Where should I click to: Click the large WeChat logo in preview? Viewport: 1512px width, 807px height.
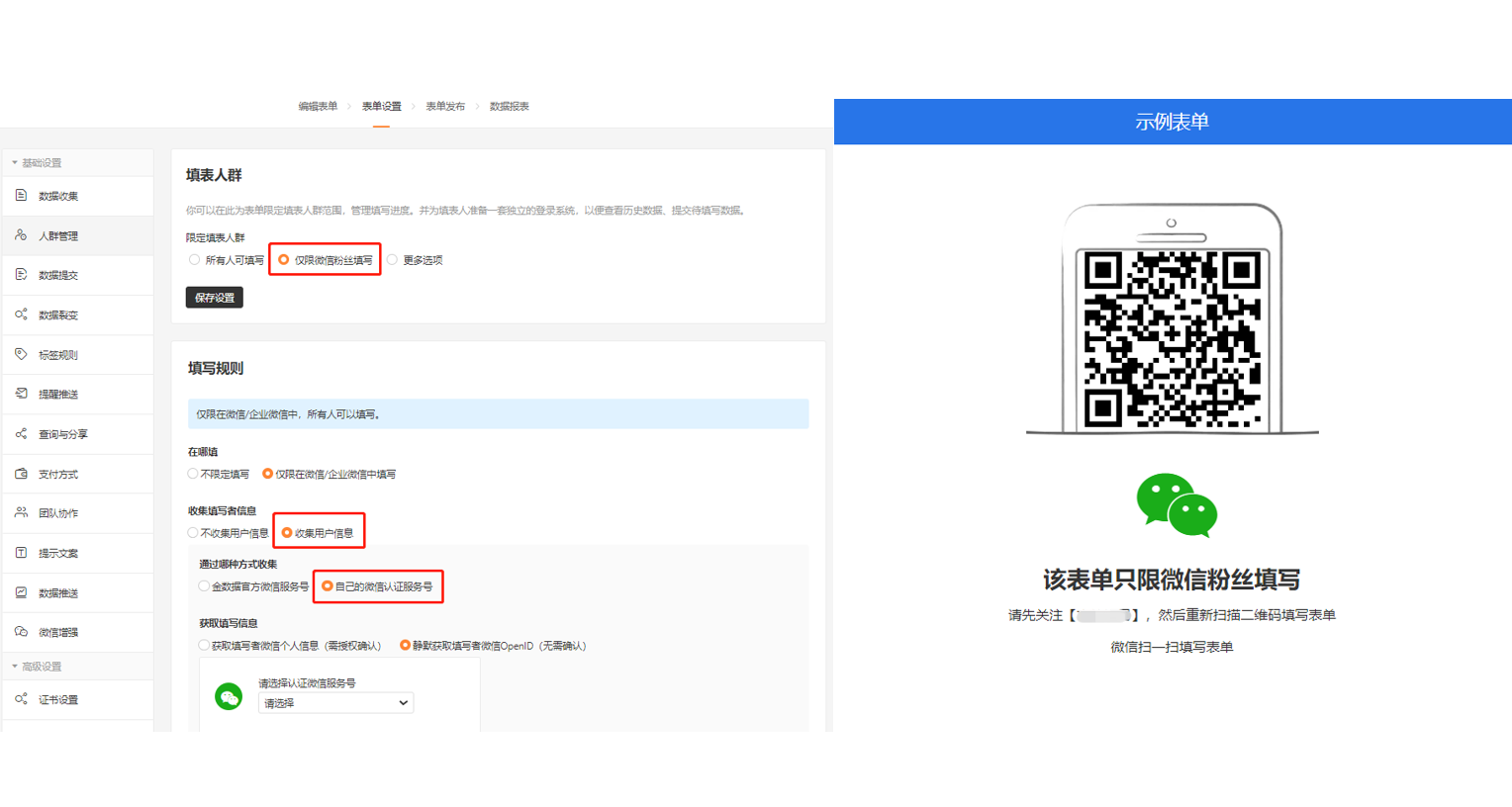coord(1177,504)
